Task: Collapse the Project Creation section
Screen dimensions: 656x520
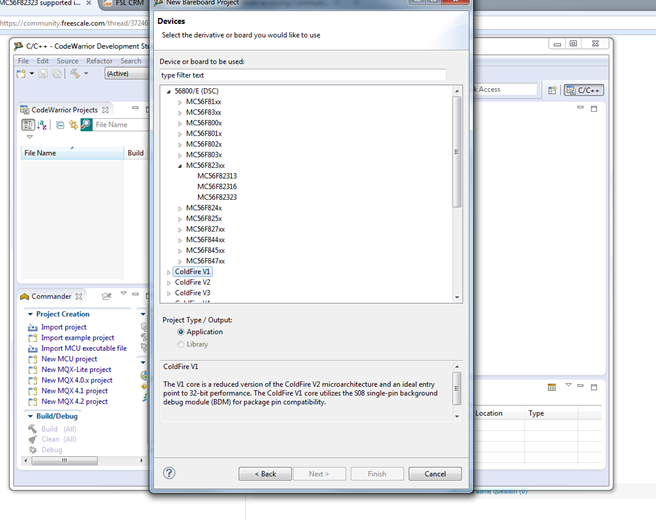Action: [x=30, y=314]
